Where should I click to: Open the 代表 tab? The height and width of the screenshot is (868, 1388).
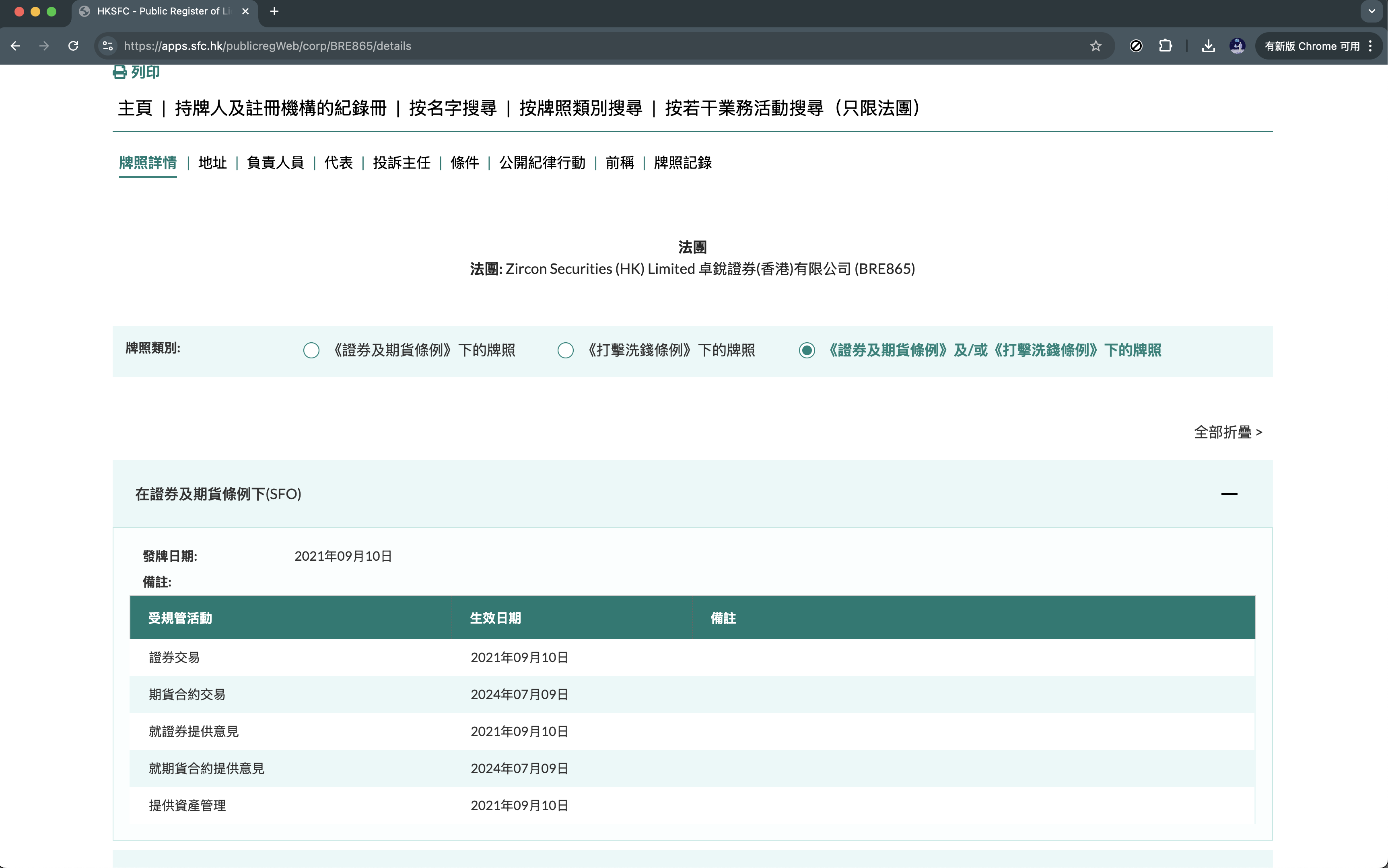338,163
